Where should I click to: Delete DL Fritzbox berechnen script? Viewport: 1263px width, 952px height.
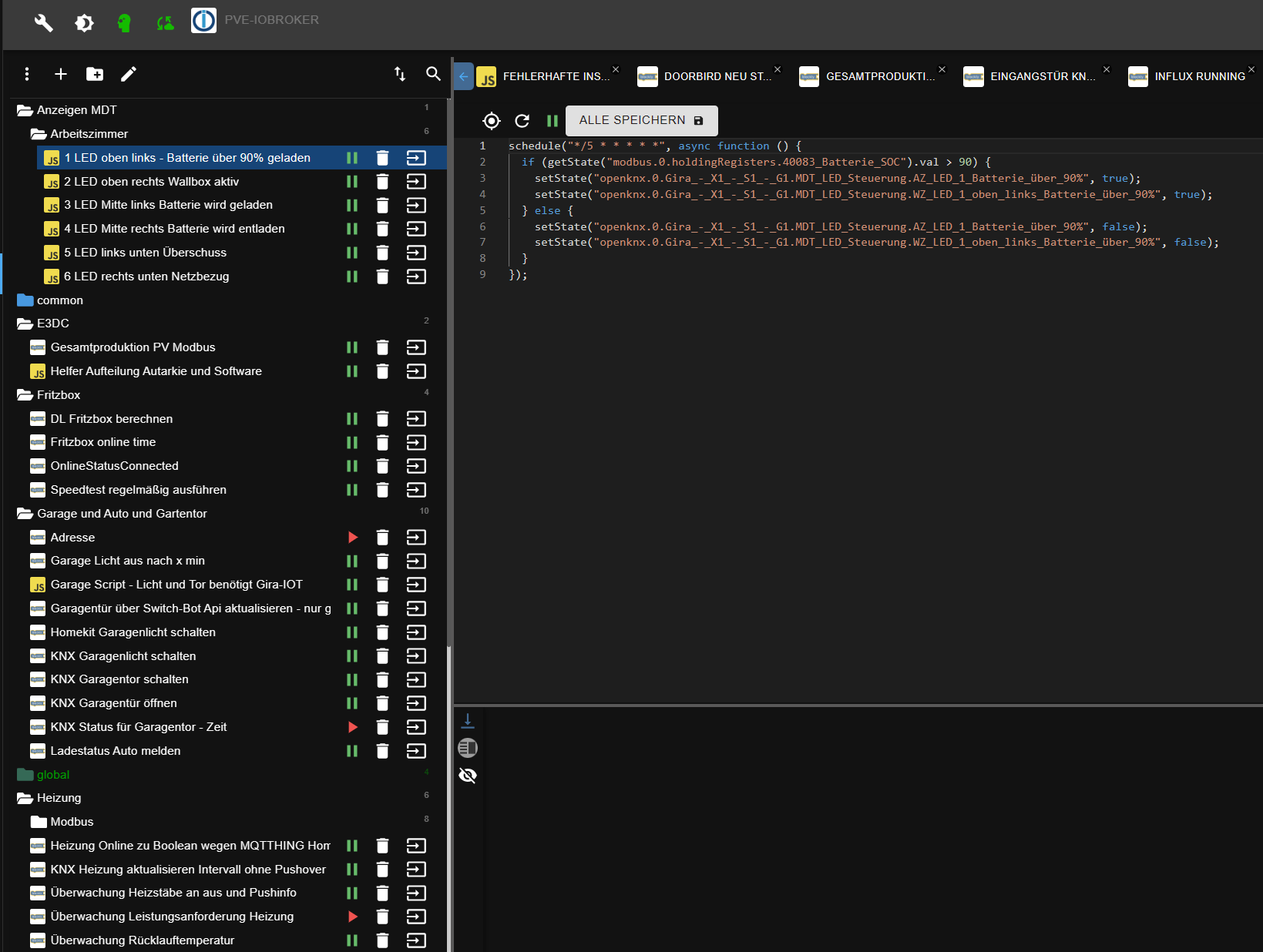pos(382,419)
